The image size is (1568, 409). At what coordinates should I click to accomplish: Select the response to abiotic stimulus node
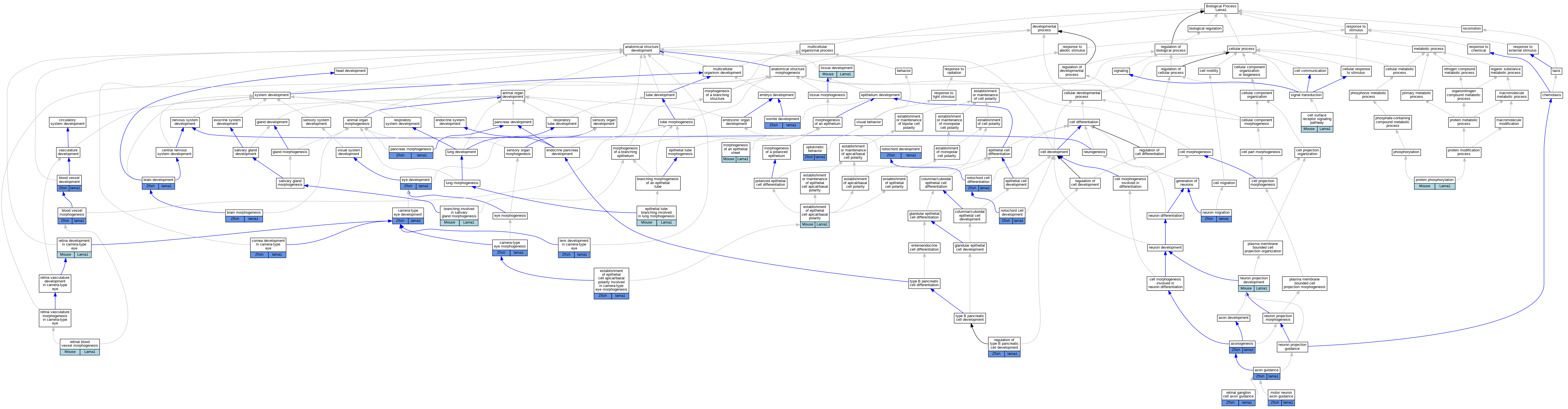coord(1072,49)
